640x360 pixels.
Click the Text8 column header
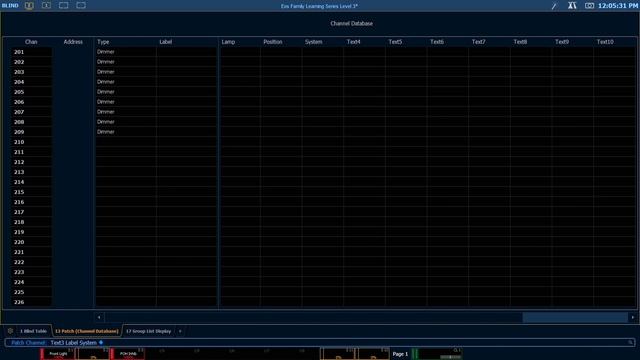520,42
